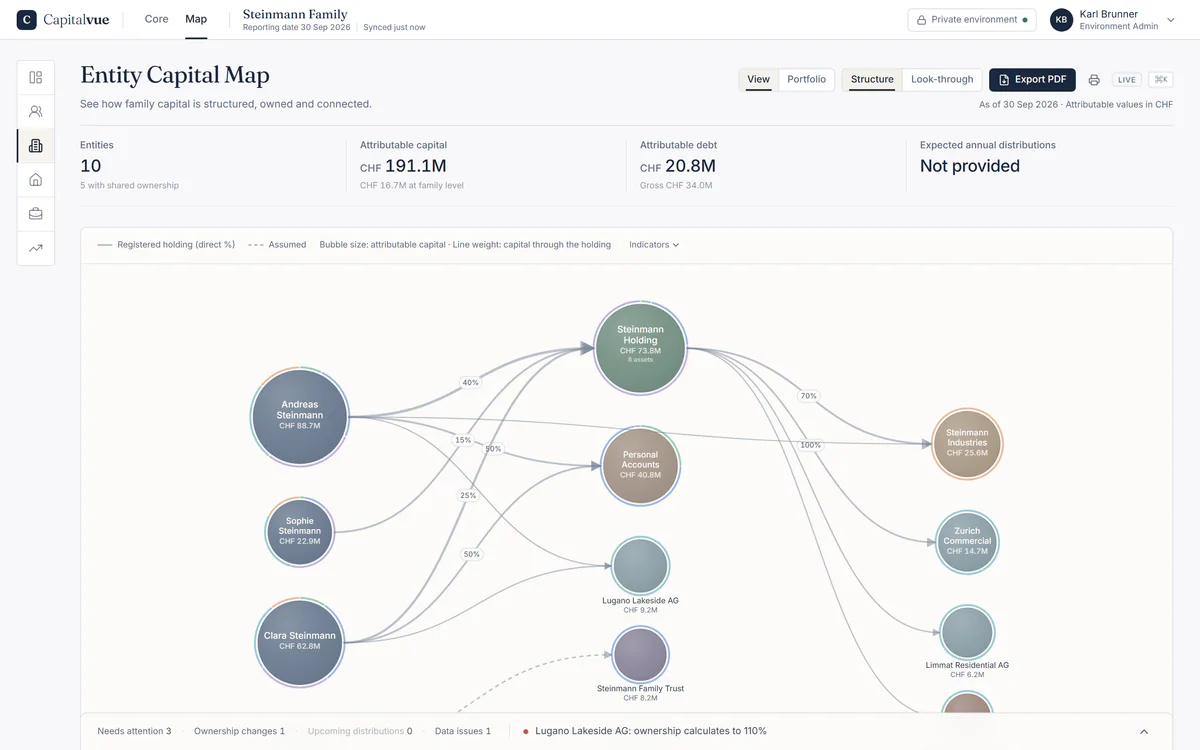Screen dimensions: 1200x750
Task: Select the Zurich Commercial bubble
Action: [967, 541]
